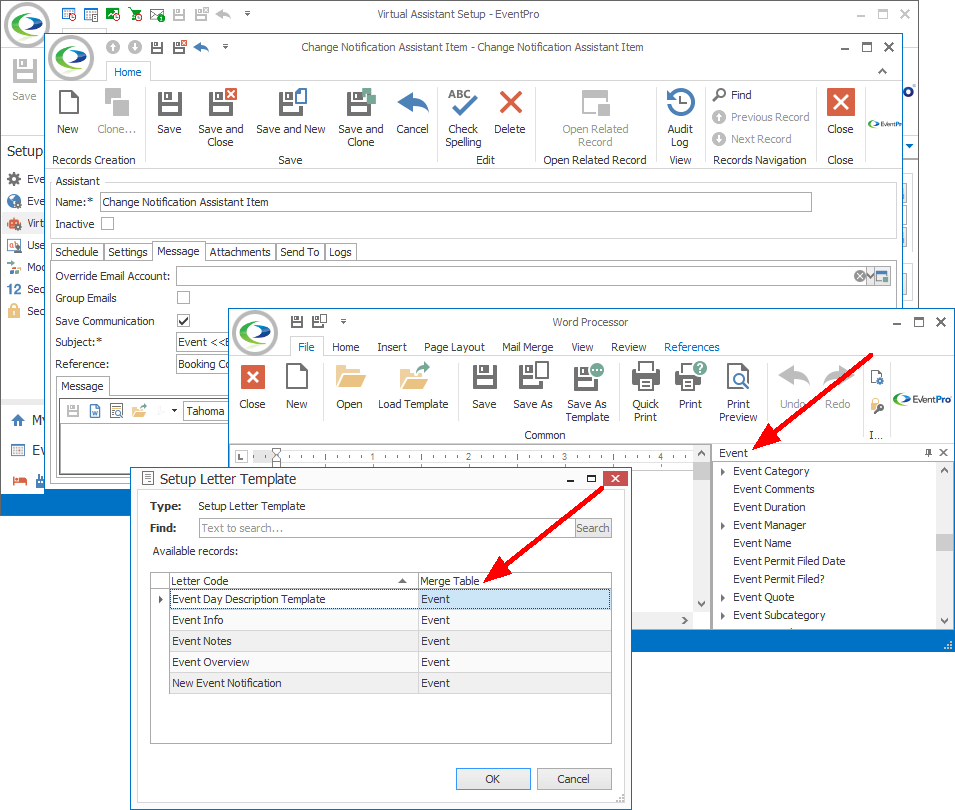This screenshot has width=955, height=810.
Task: Click Print icon in Word Processor
Action: pyautogui.click(x=691, y=387)
